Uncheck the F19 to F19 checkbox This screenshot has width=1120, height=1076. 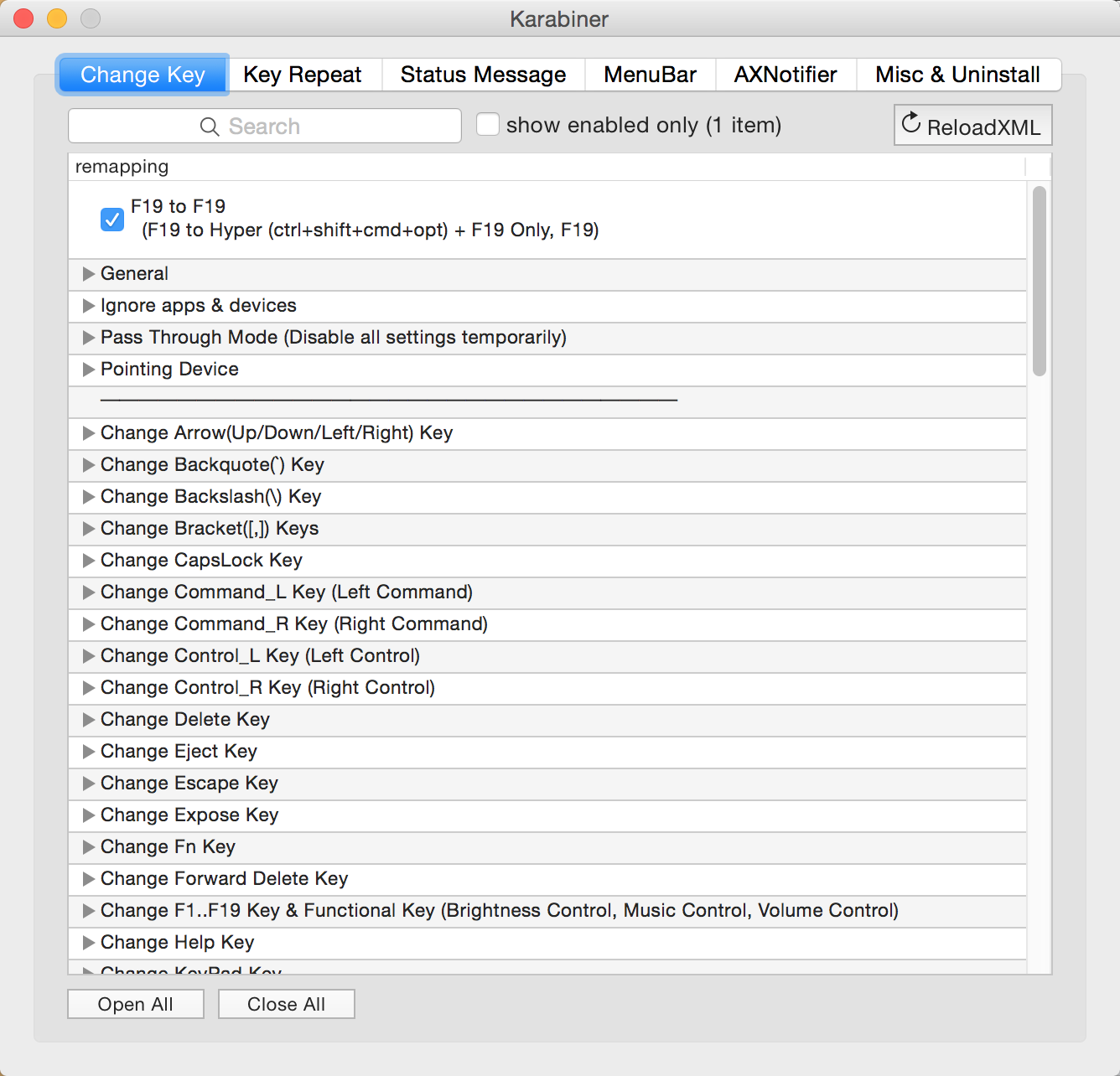coord(112,219)
